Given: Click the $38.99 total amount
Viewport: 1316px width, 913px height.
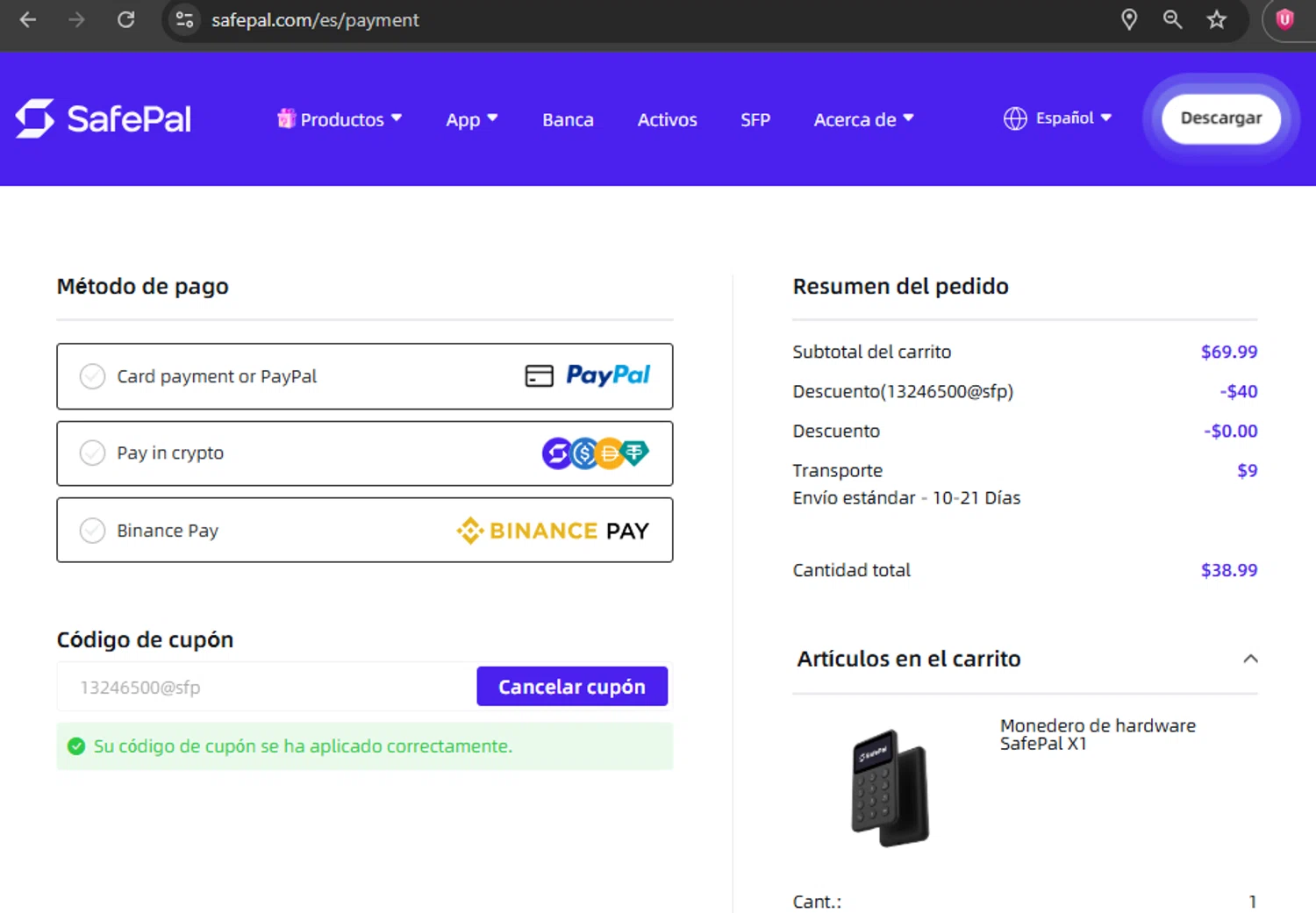Looking at the screenshot, I should (x=1228, y=570).
